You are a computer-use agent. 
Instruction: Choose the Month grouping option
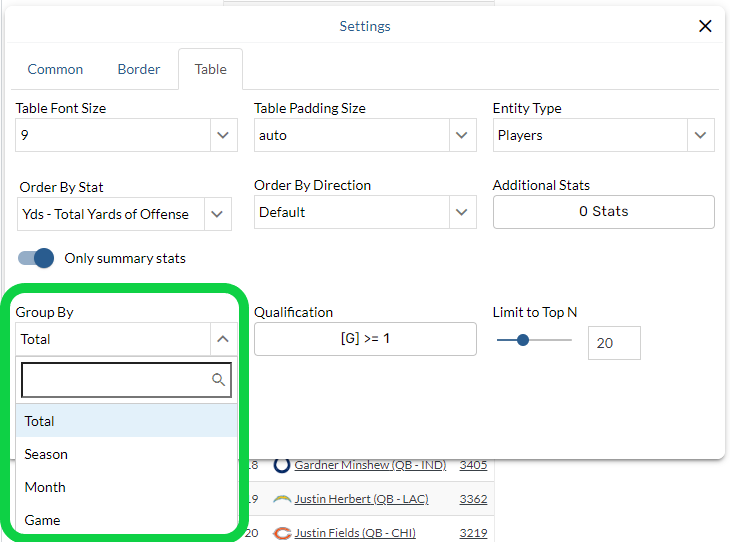tap(45, 487)
